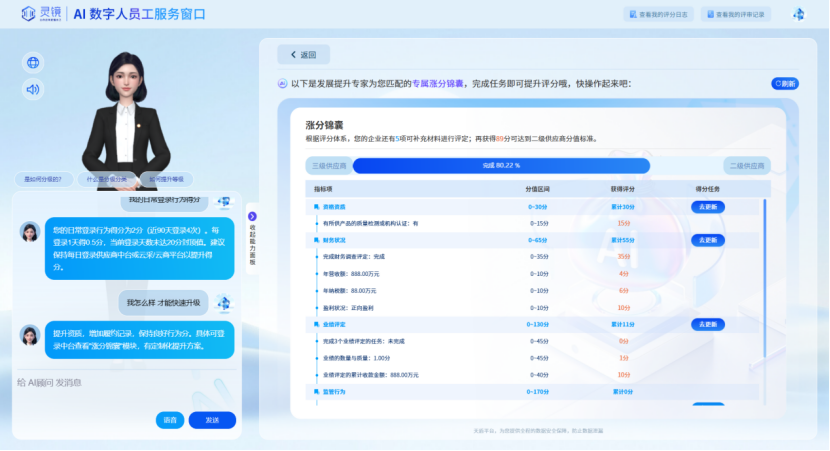
Task: Click the flag icon beside 业绩评定
Action: click(x=317, y=324)
